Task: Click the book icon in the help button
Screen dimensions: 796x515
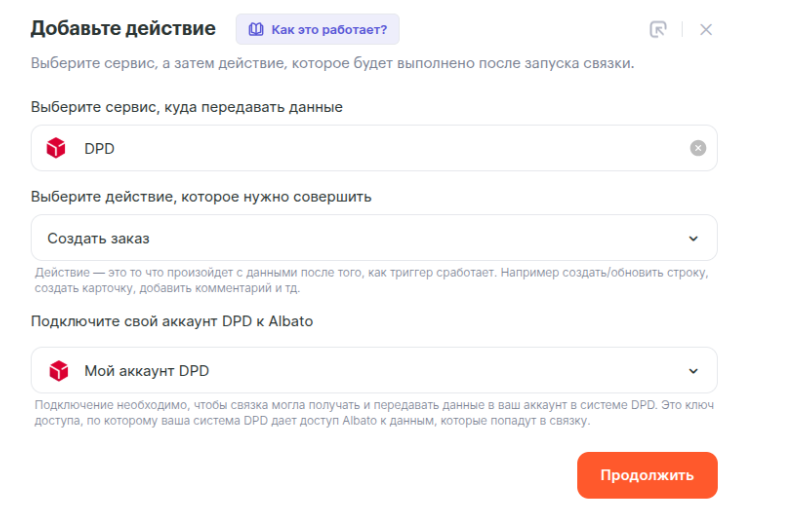Action: [255, 29]
